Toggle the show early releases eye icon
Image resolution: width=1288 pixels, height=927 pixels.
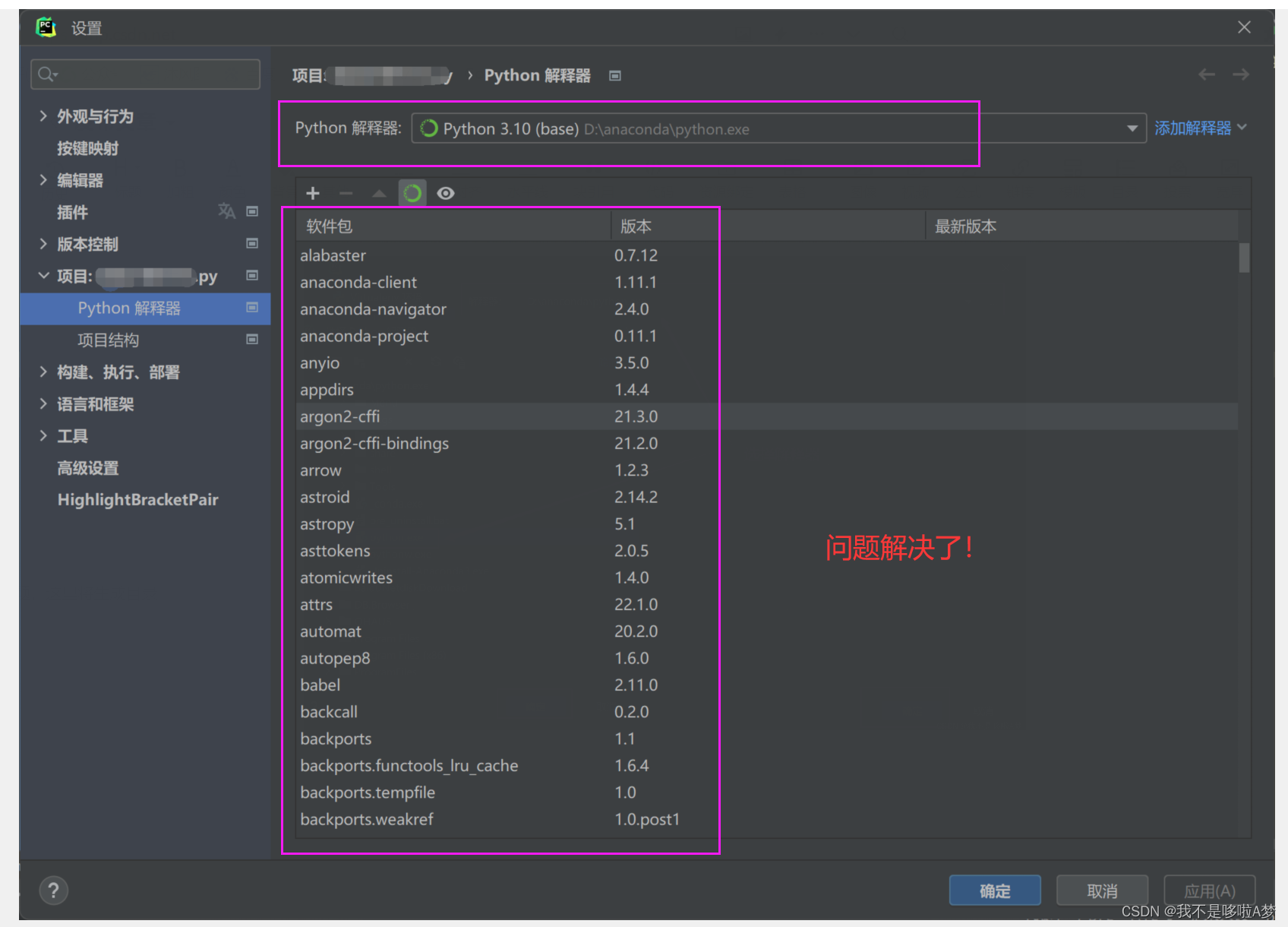click(x=446, y=194)
